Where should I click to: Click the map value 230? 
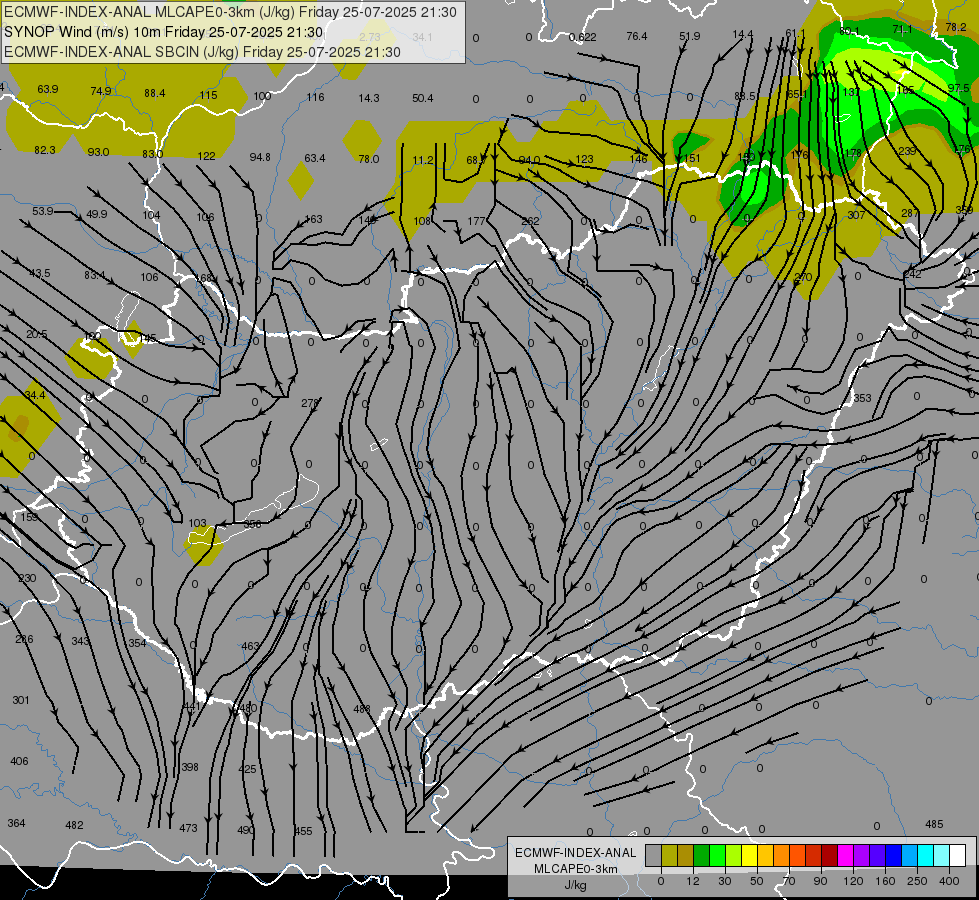pos(27,578)
